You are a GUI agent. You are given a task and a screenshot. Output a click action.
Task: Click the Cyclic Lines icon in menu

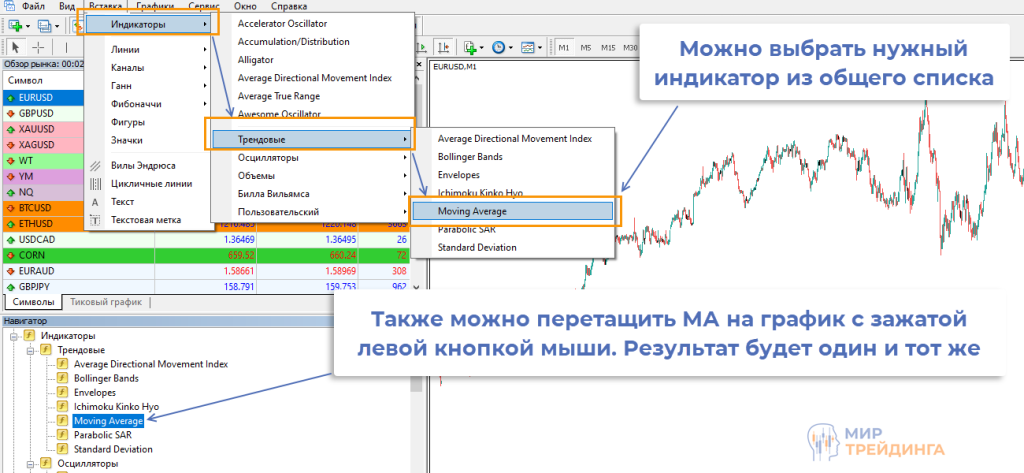[x=96, y=184]
